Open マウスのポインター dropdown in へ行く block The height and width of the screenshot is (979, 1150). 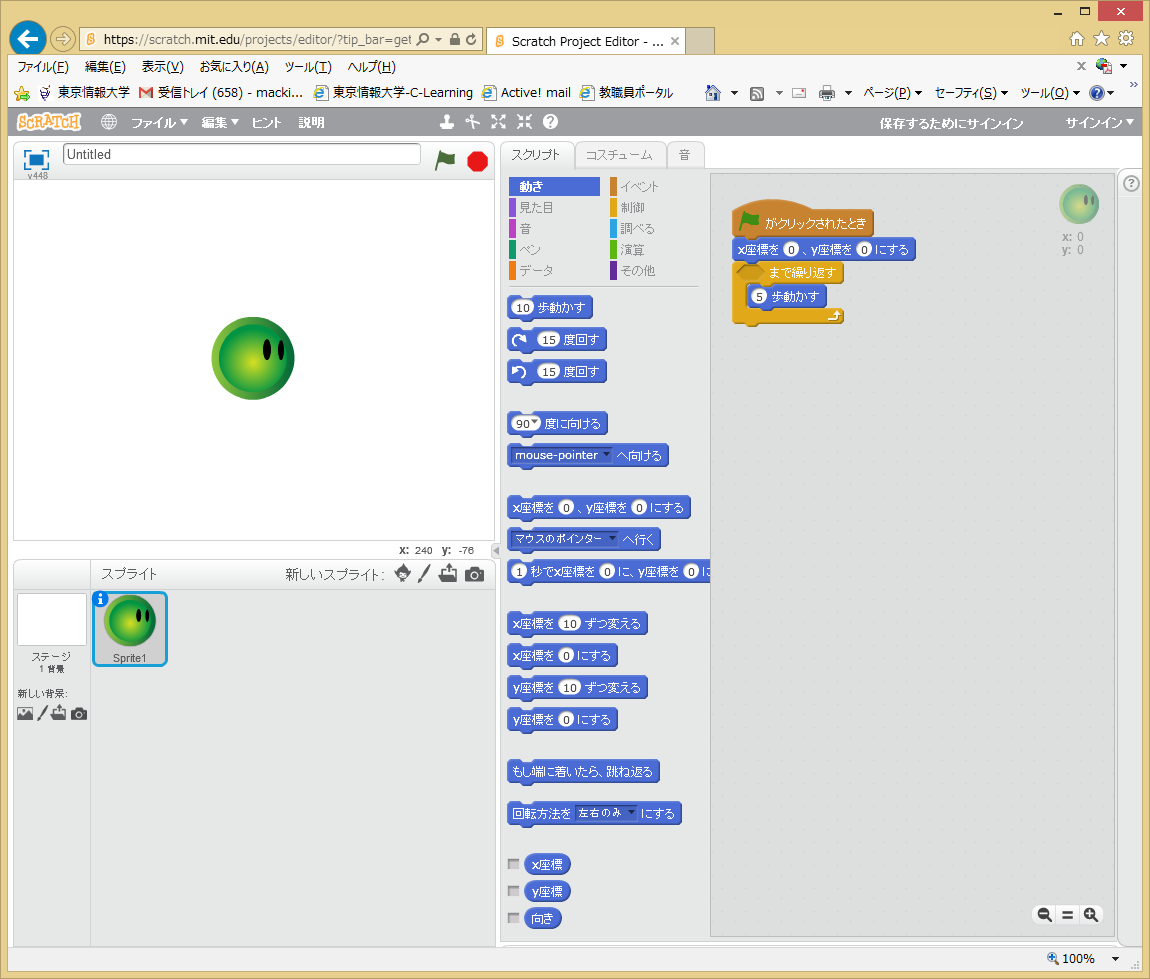pos(612,538)
